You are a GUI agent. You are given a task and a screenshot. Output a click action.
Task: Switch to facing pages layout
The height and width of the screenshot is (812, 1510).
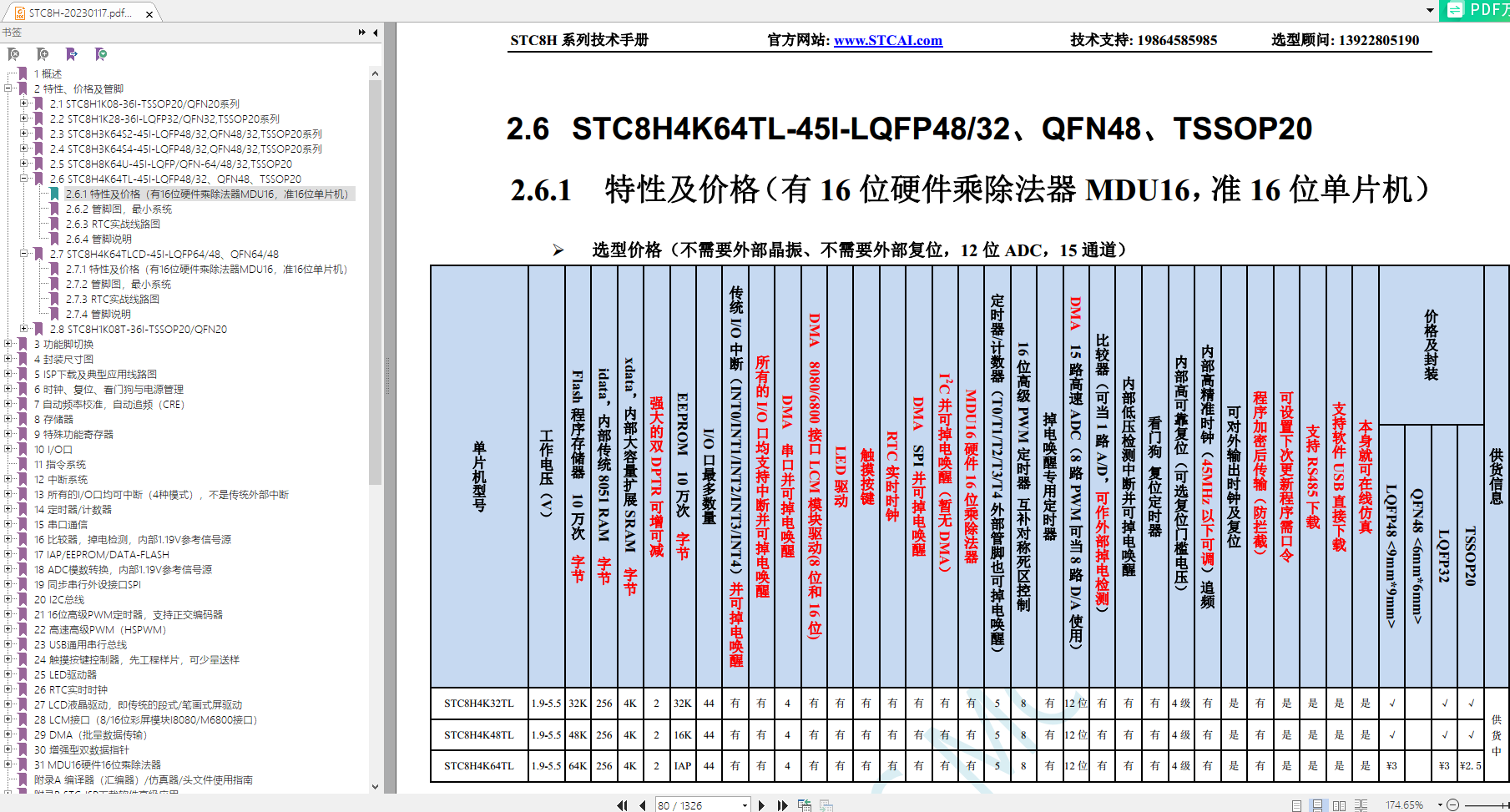click(x=1339, y=805)
